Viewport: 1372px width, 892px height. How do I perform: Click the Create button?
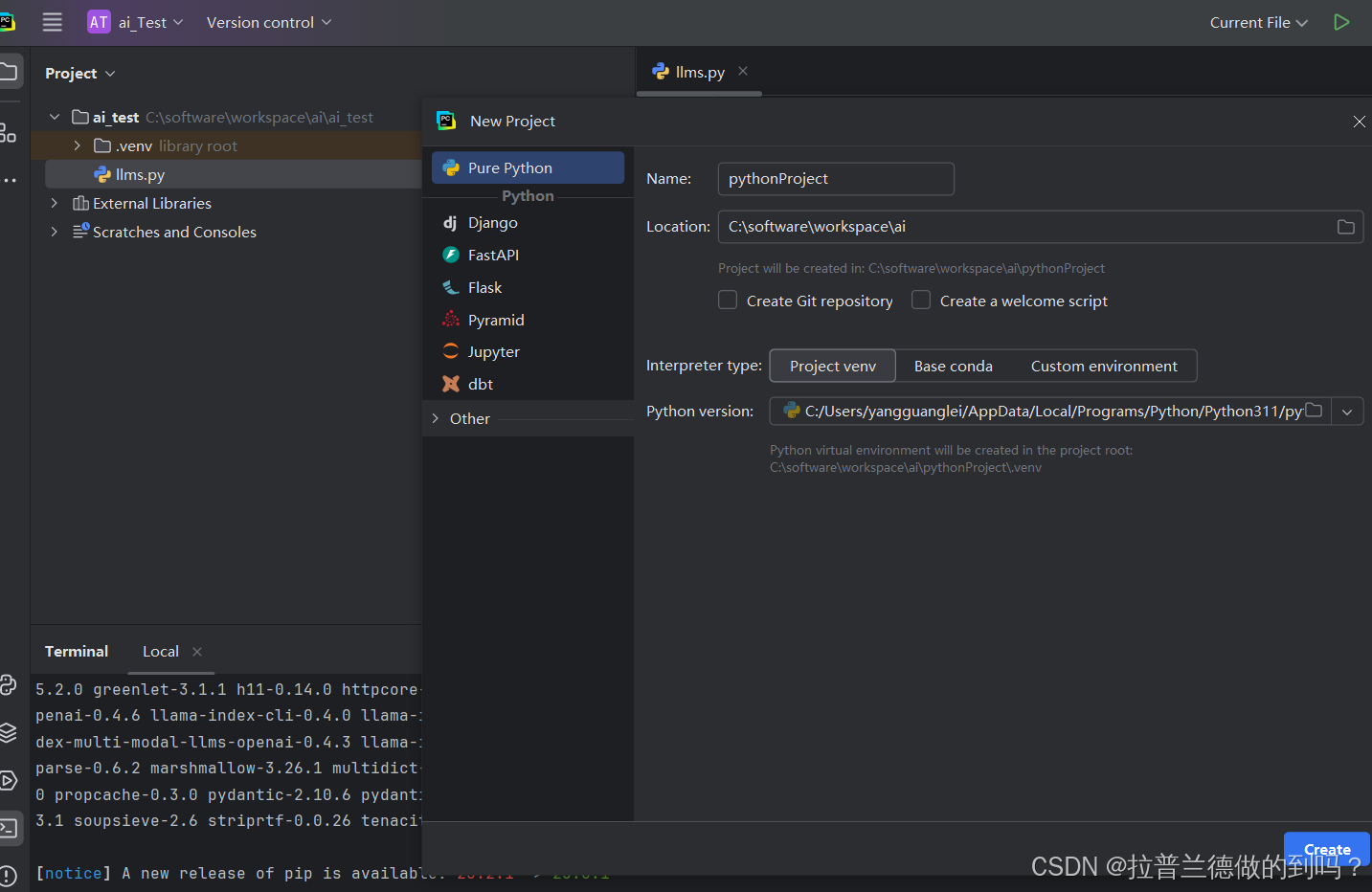click(1327, 848)
